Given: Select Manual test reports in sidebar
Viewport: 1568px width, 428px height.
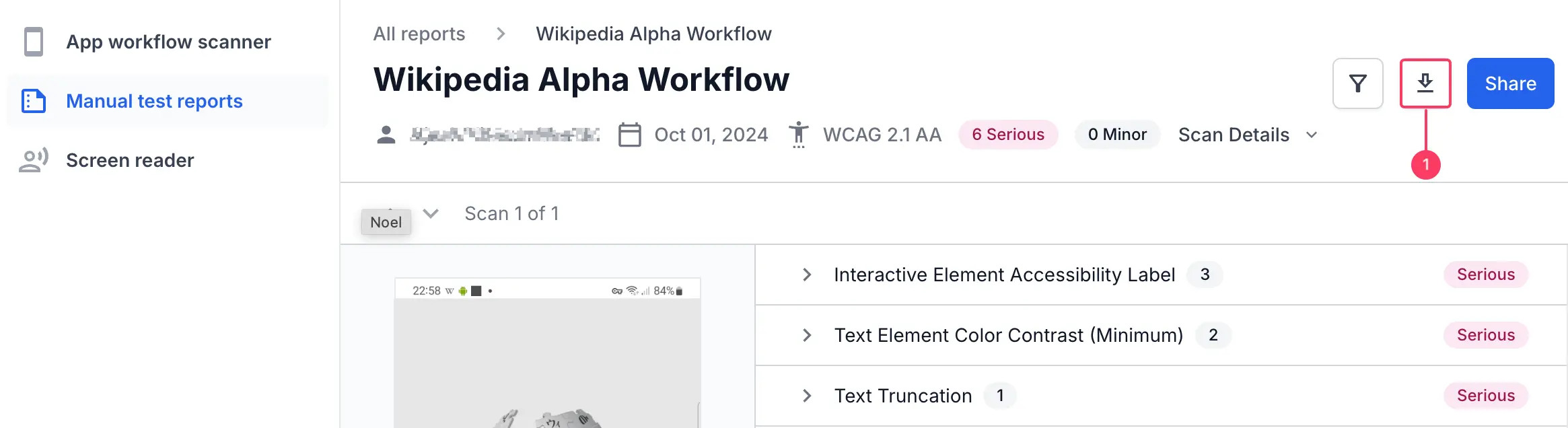Looking at the screenshot, I should [154, 101].
